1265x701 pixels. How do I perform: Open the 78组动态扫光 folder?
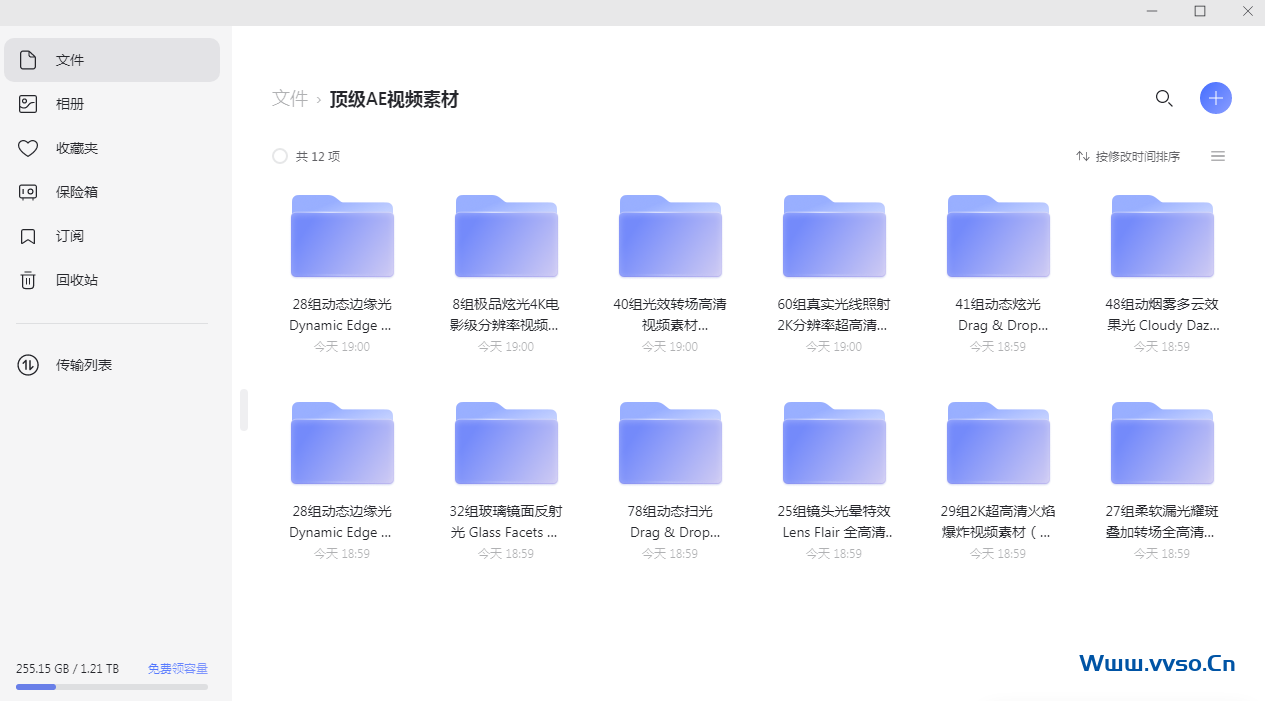click(670, 443)
